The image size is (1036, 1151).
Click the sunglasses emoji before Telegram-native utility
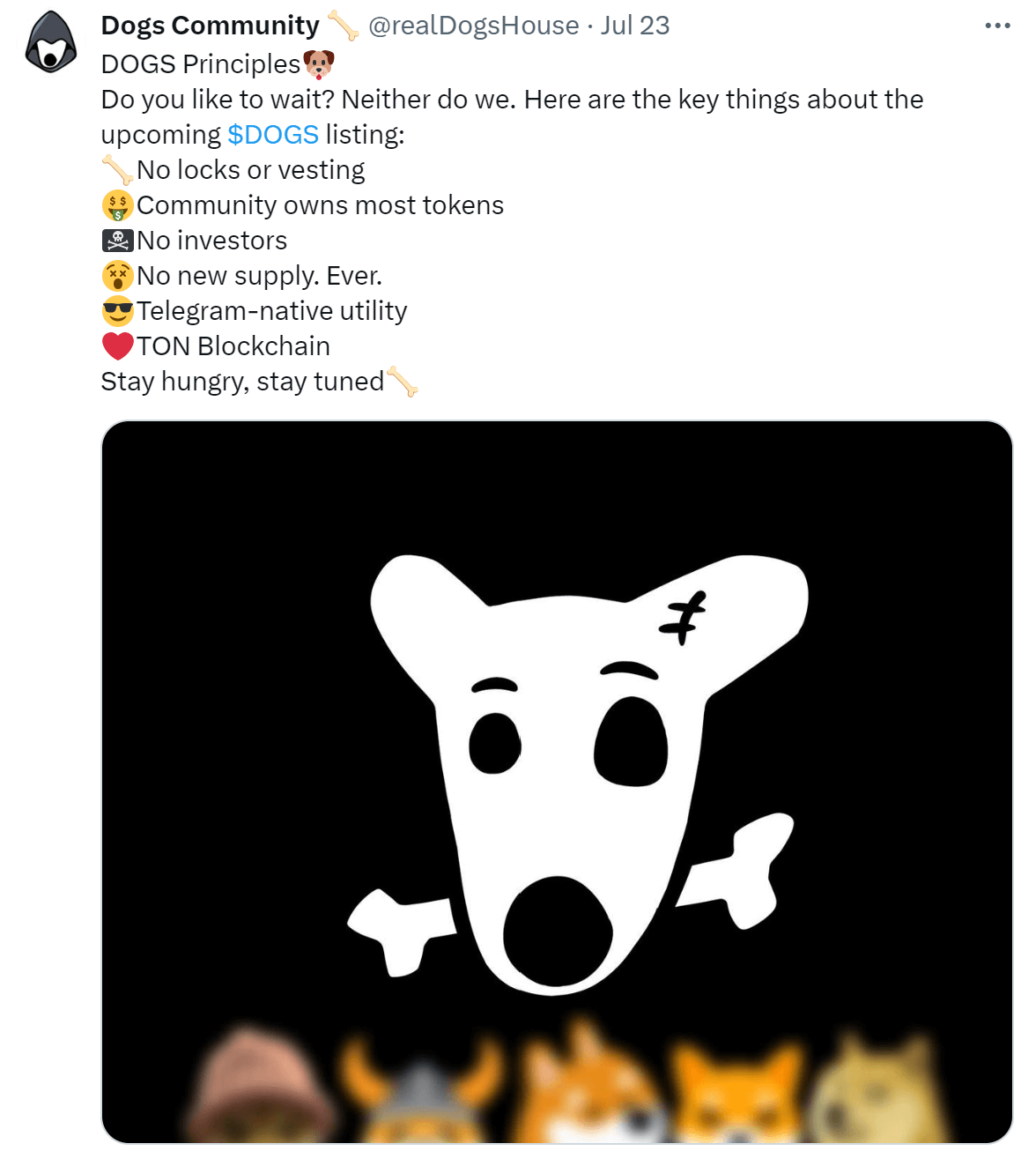tap(116, 310)
